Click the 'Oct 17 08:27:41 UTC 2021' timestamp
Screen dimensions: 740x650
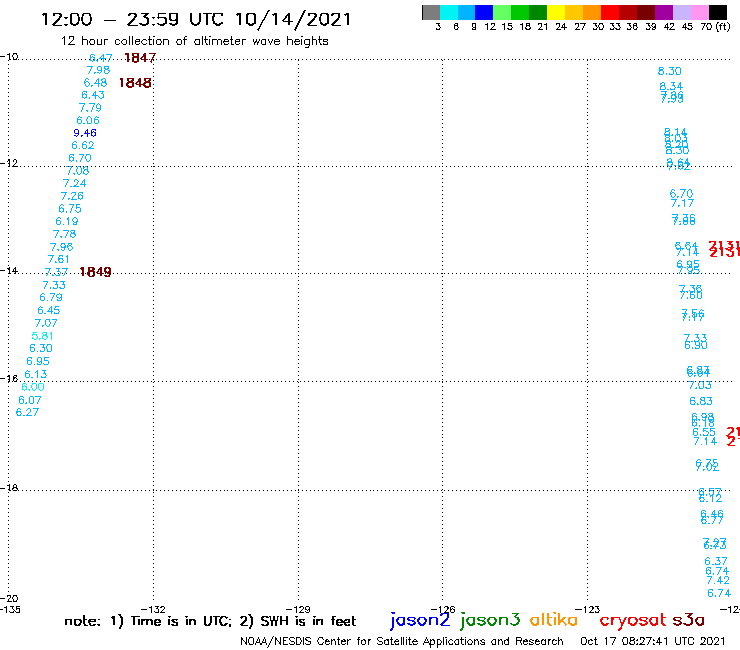coord(652,641)
